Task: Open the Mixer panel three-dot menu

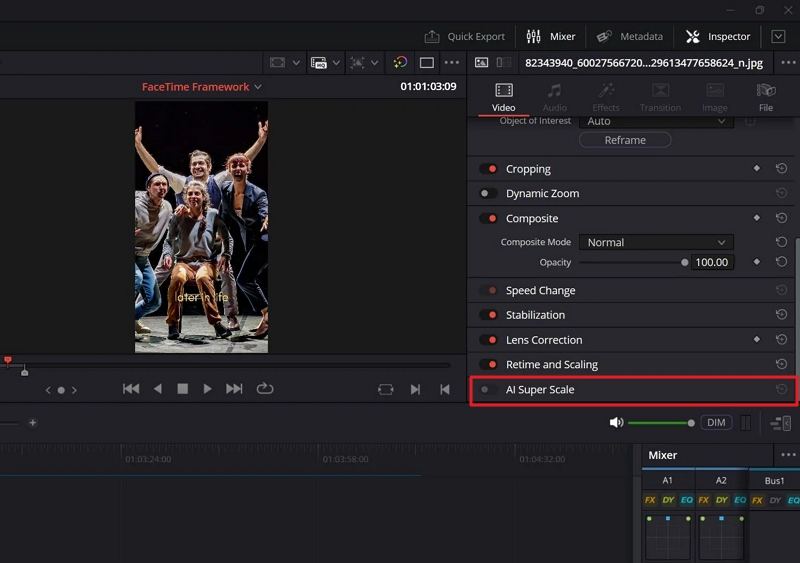Action: coord(788,454)
